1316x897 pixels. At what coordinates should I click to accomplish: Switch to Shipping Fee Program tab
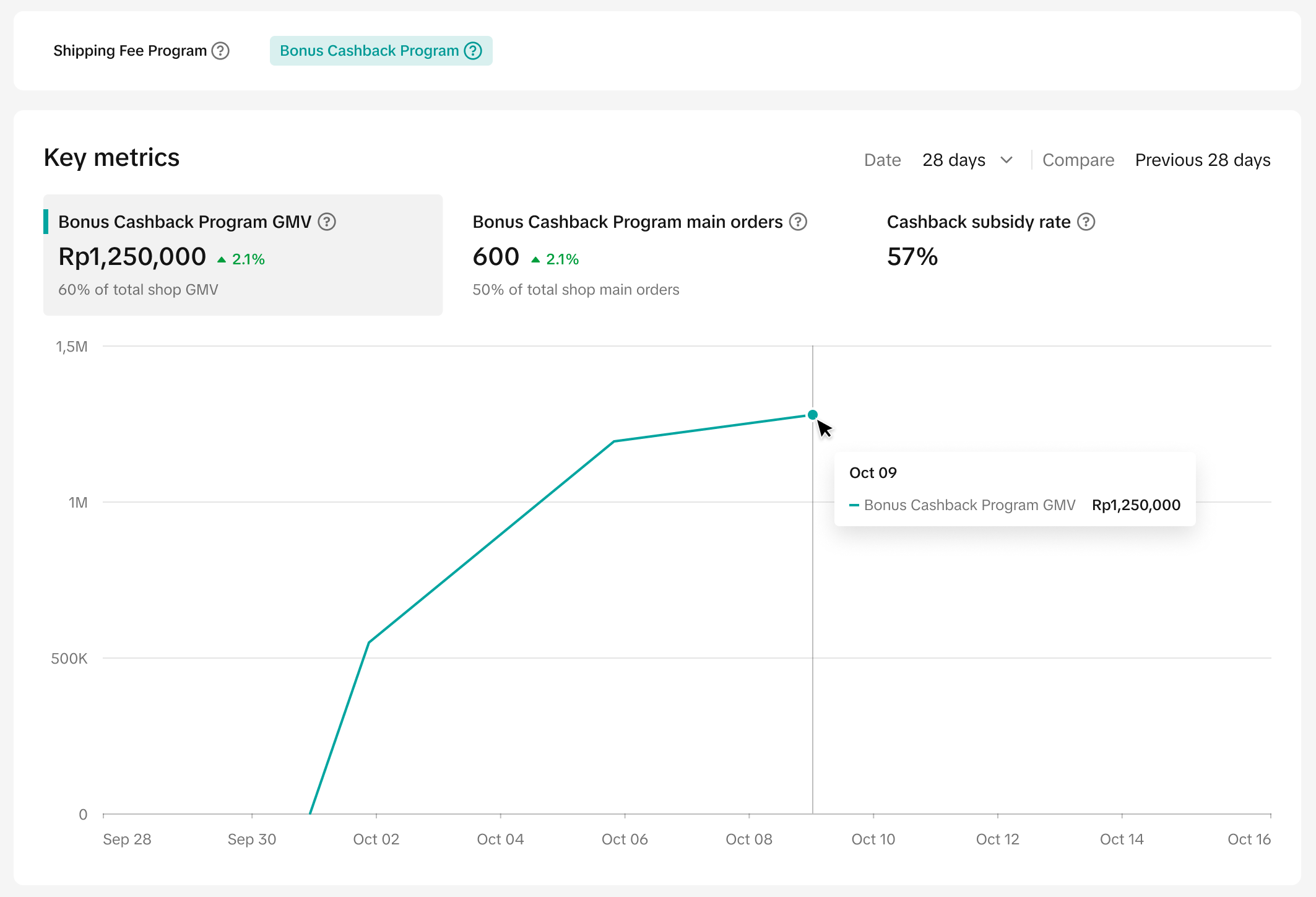coord(130,51)
